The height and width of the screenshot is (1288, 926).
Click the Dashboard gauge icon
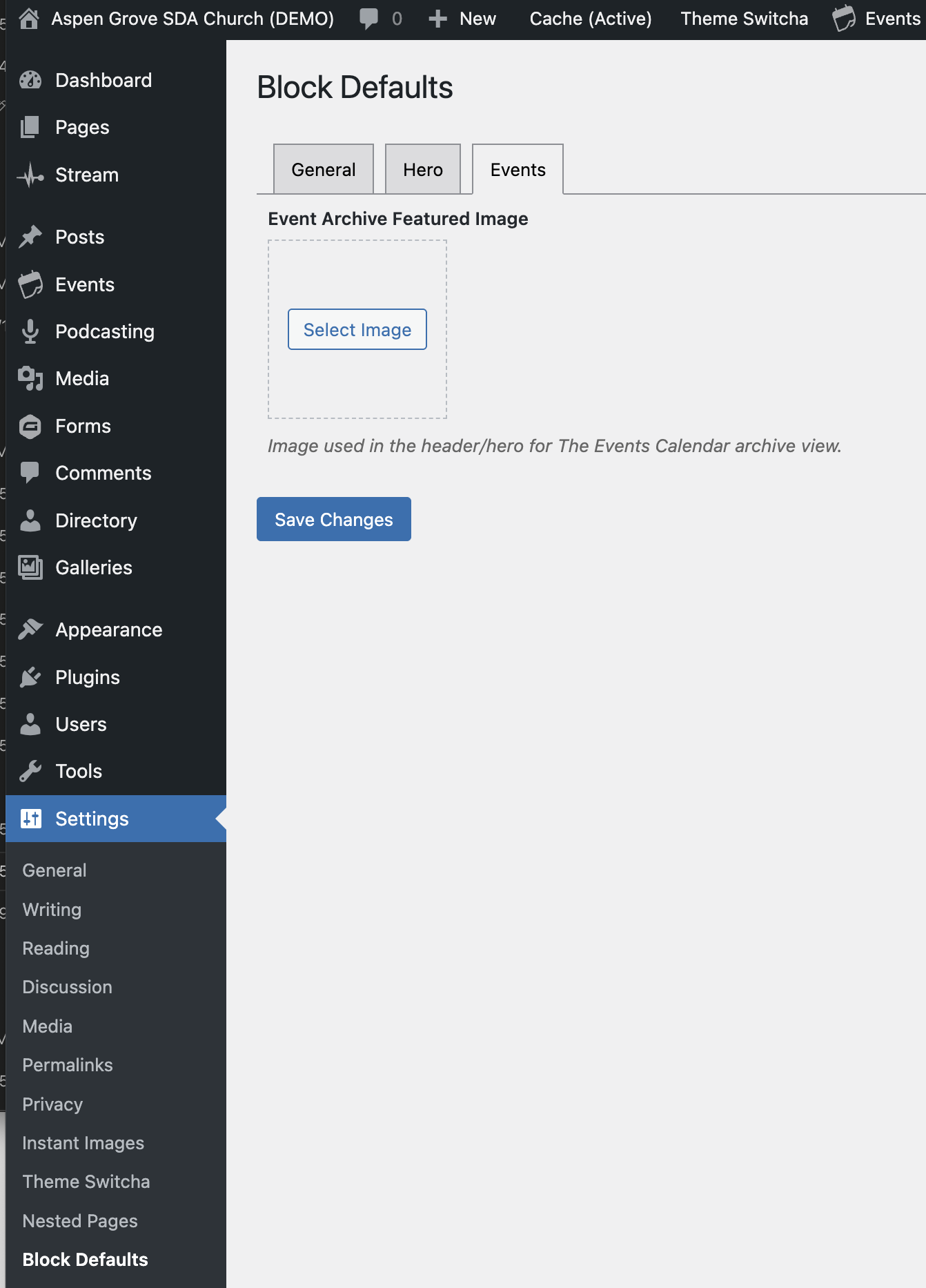[30, 81]
